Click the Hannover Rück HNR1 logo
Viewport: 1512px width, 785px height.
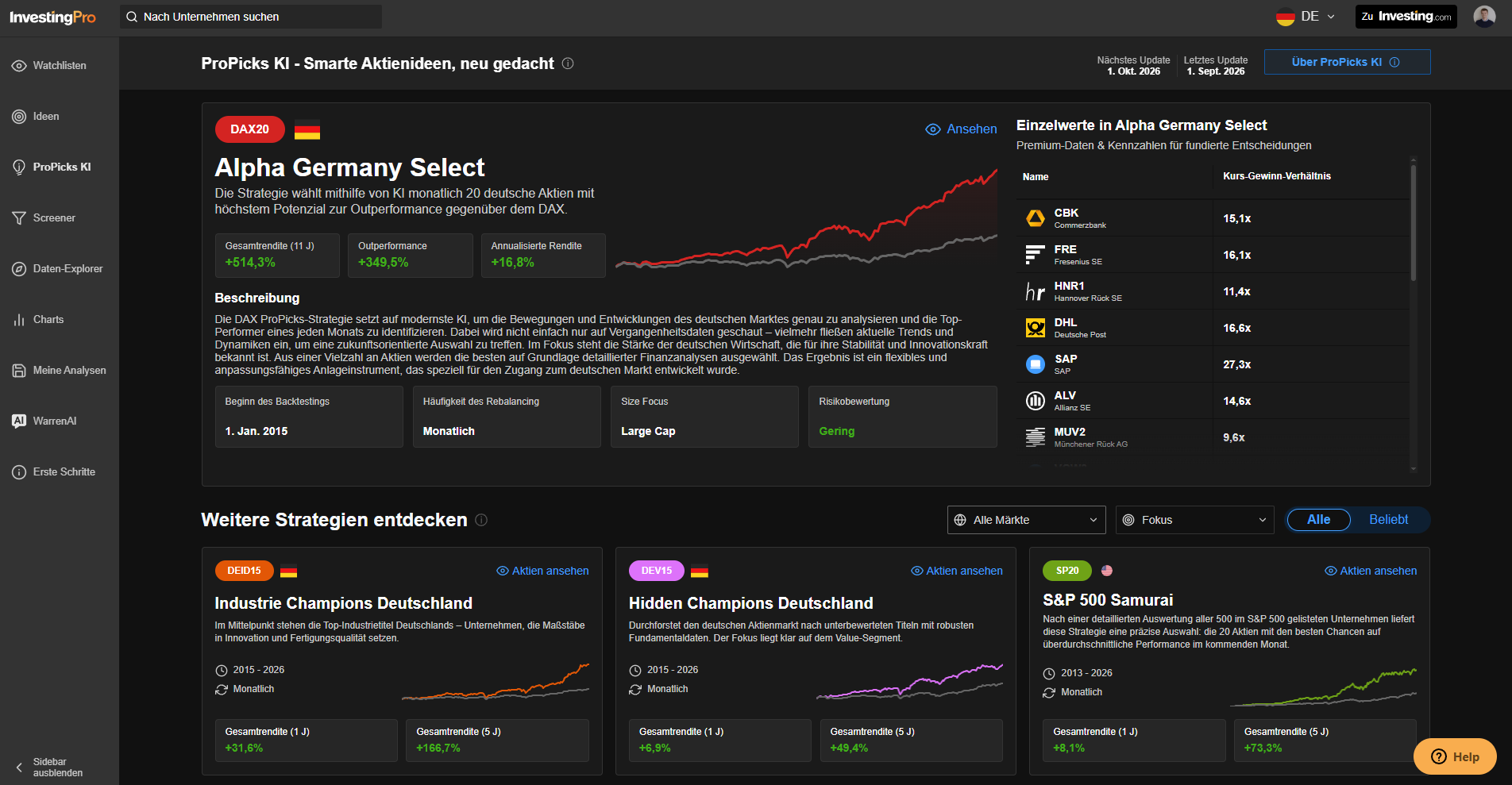pos(1036,291)
